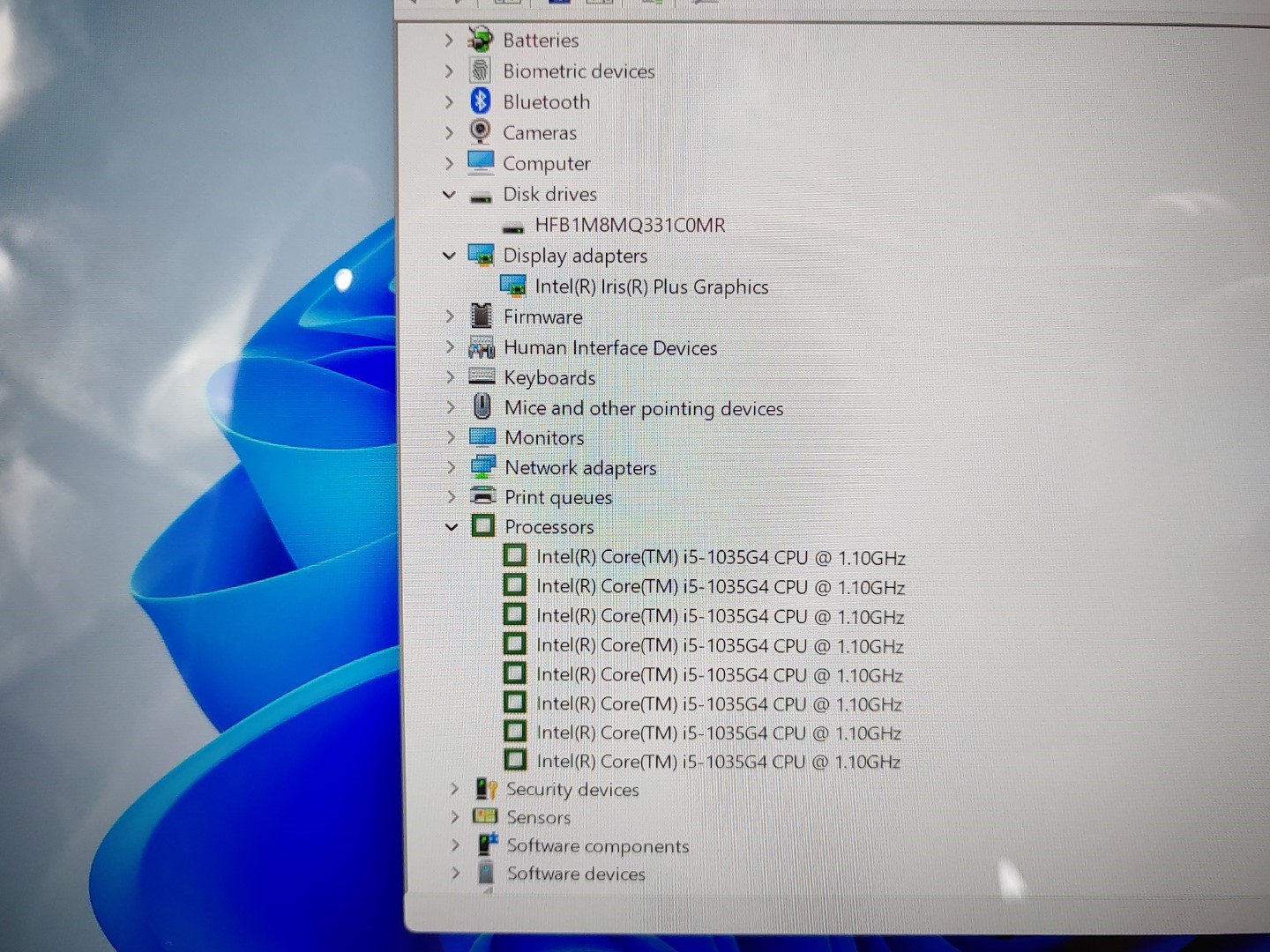
Task: Click the Cameras webcam icon
Action: (480, 132)
